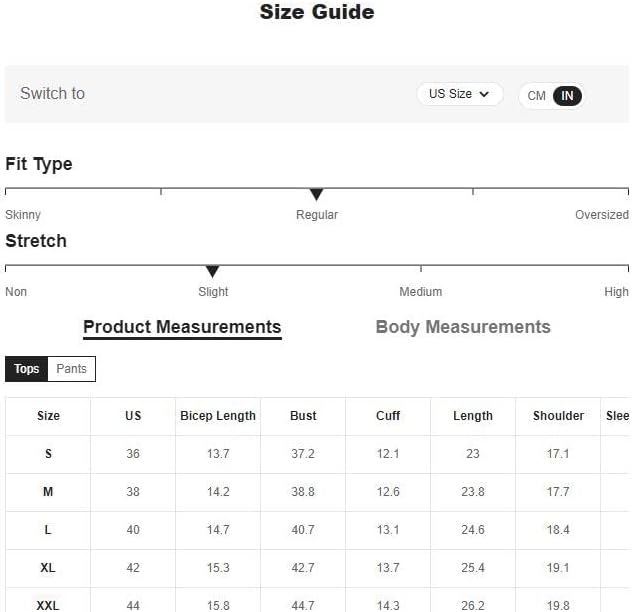Select the XXL size row label
Image resolution: width=632 pixels, height=612 pixels.
coord(48,606)
